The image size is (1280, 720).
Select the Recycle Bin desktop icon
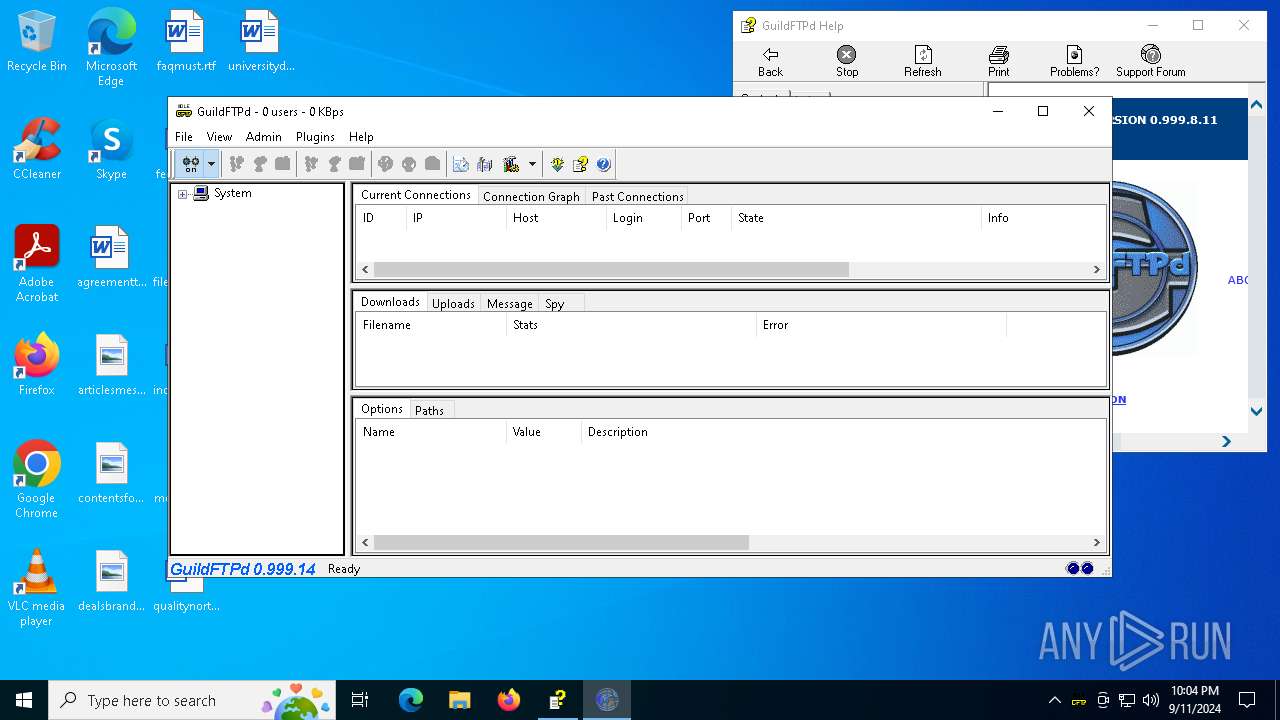pyautogui.click(x=37, y=42)
